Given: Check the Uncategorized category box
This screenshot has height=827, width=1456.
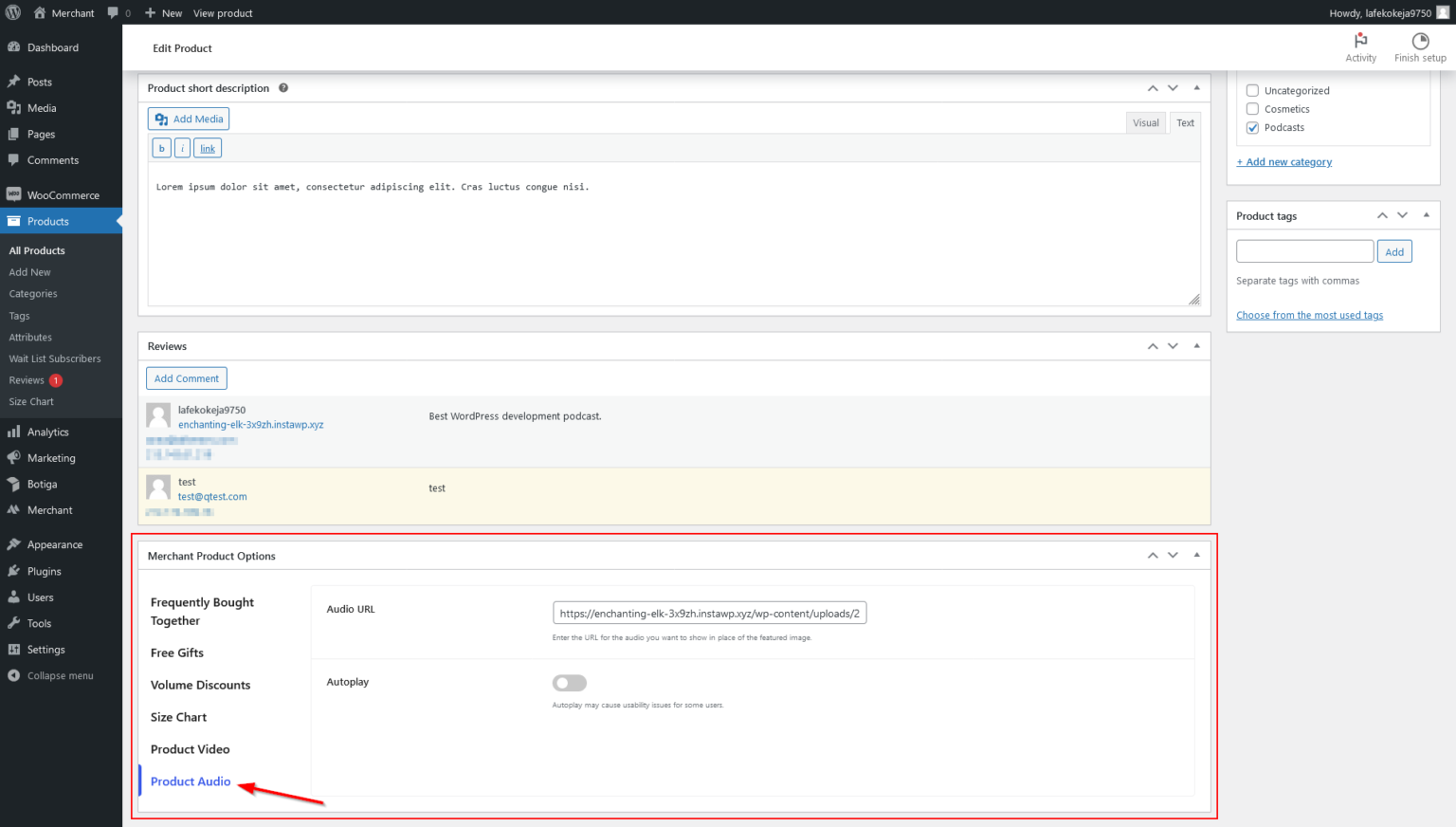Looking at the screenshot, I should click(x=1252, y=91).
